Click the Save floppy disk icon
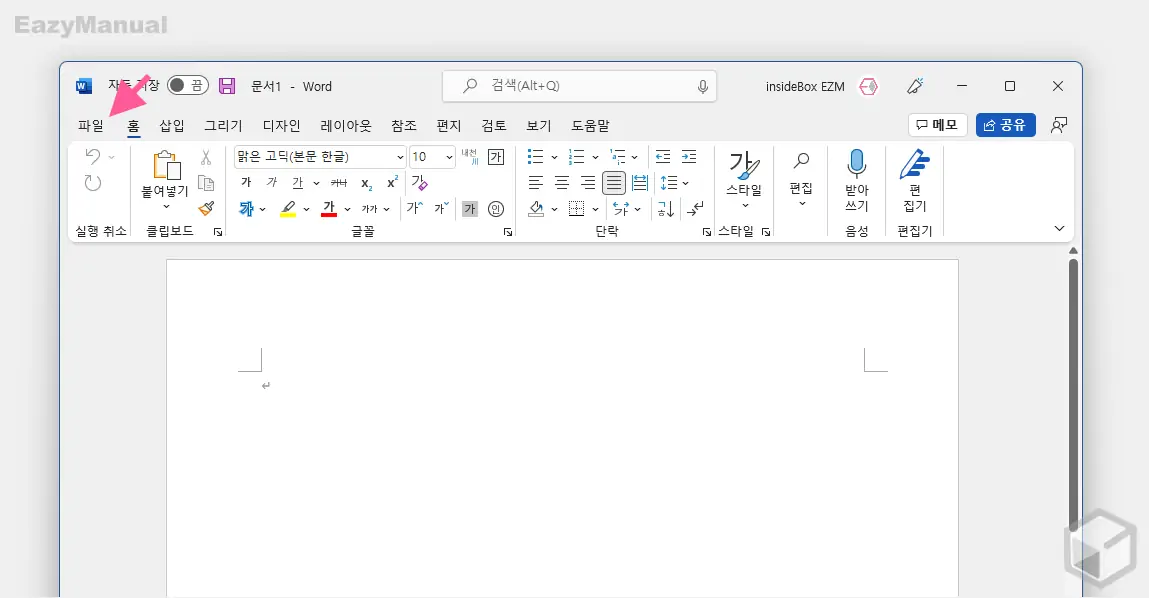Image resolution: width=1149 pixels, height=598 pixels. tap(227, 86)
